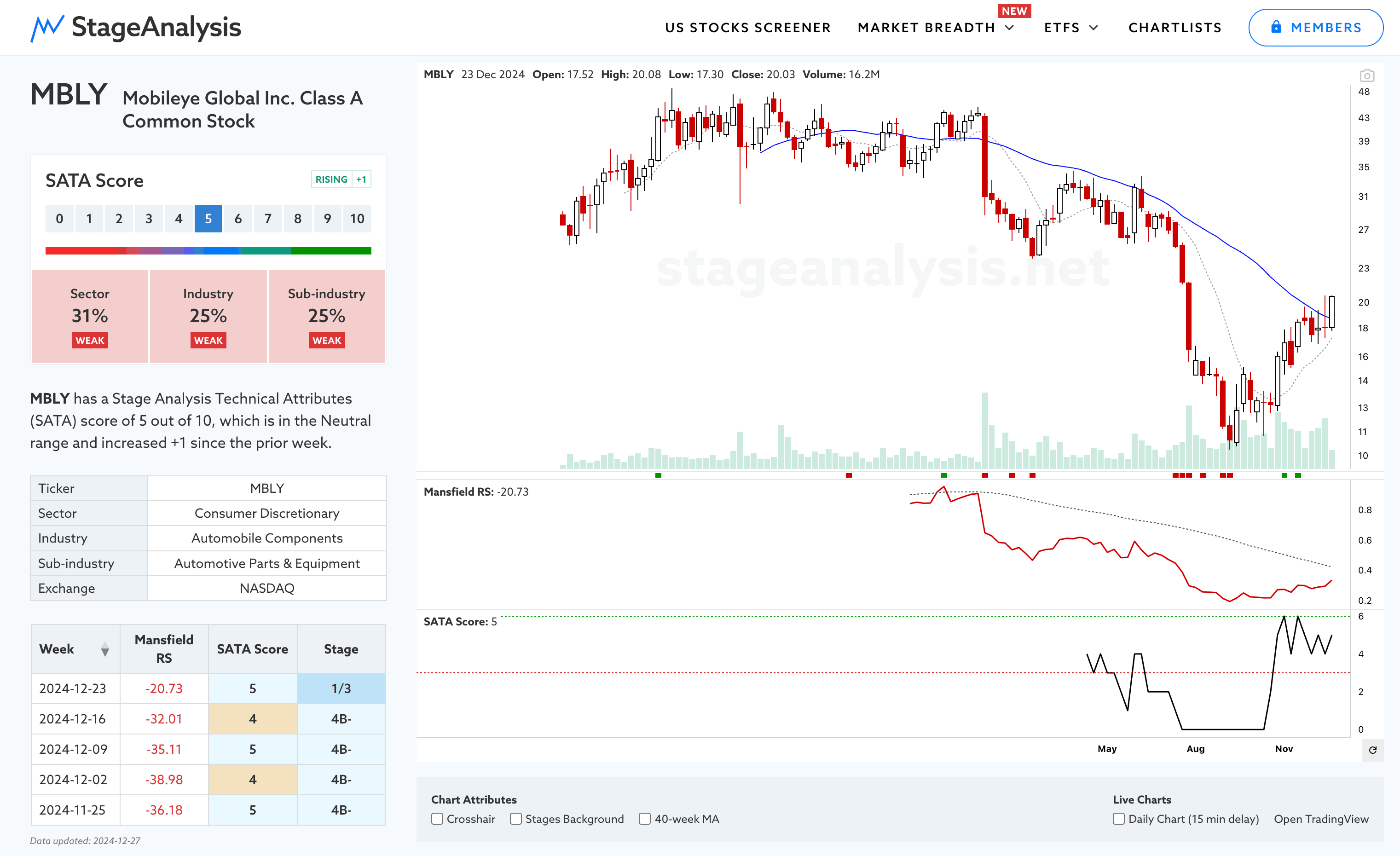Open the Market Breadth menu
The width and height of the screenshot is (1400, 856).
click(926, 28)
